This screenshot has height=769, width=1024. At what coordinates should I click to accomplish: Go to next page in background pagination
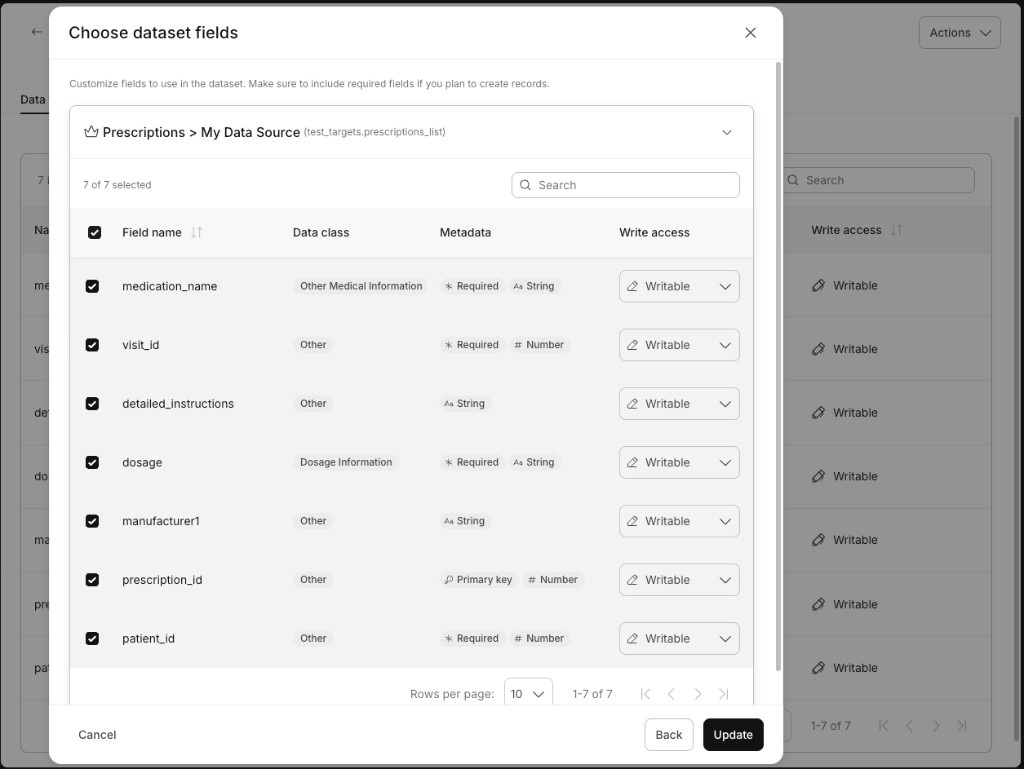click(936, 725)
